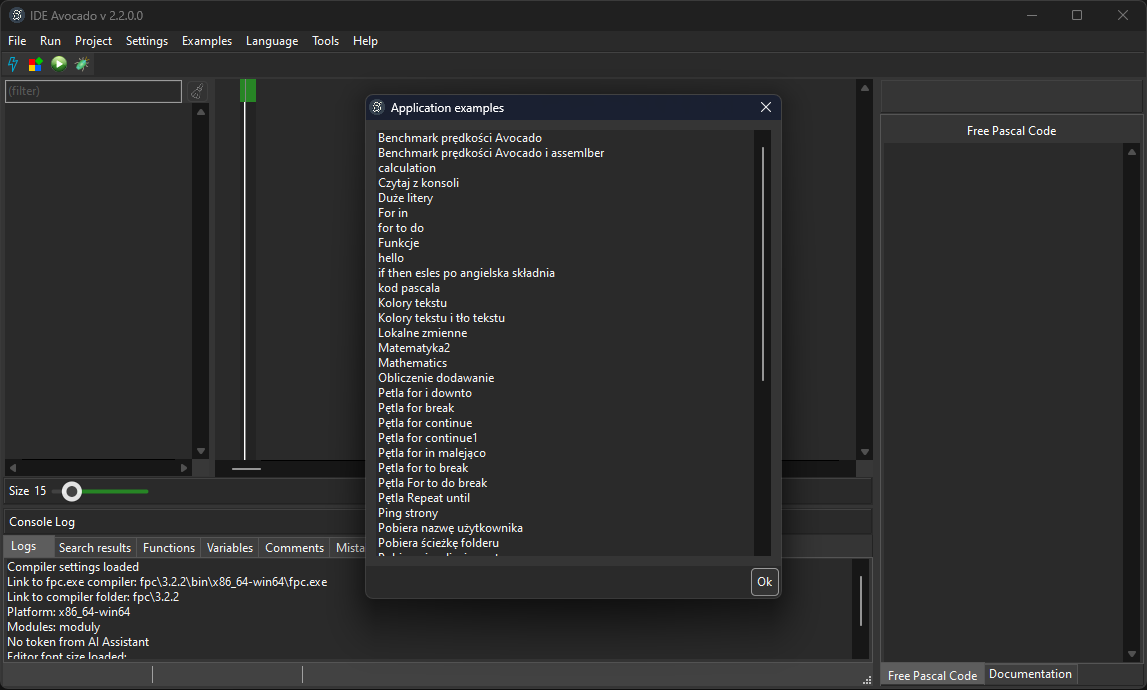Click the console log vertical scrollbar

coord(861,601)
